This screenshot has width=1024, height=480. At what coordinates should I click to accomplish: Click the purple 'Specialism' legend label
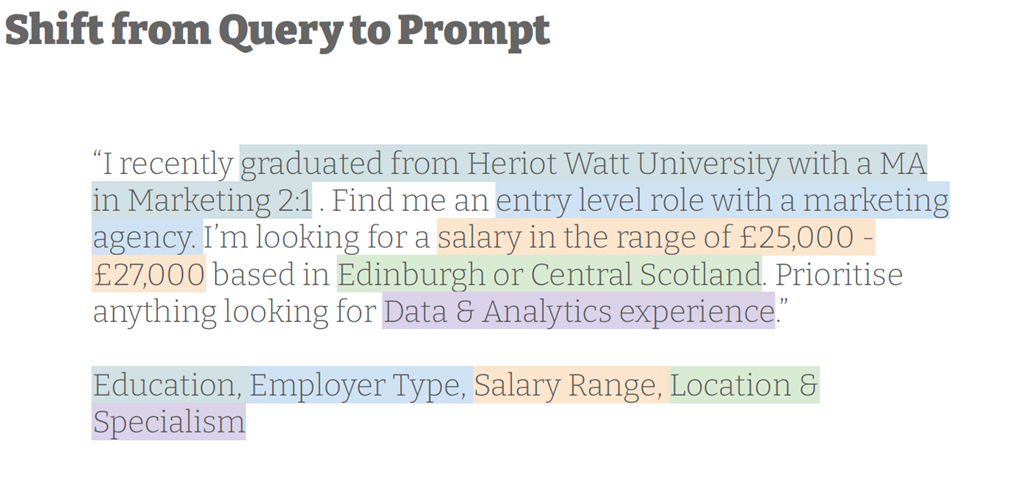tap(168, 422)
